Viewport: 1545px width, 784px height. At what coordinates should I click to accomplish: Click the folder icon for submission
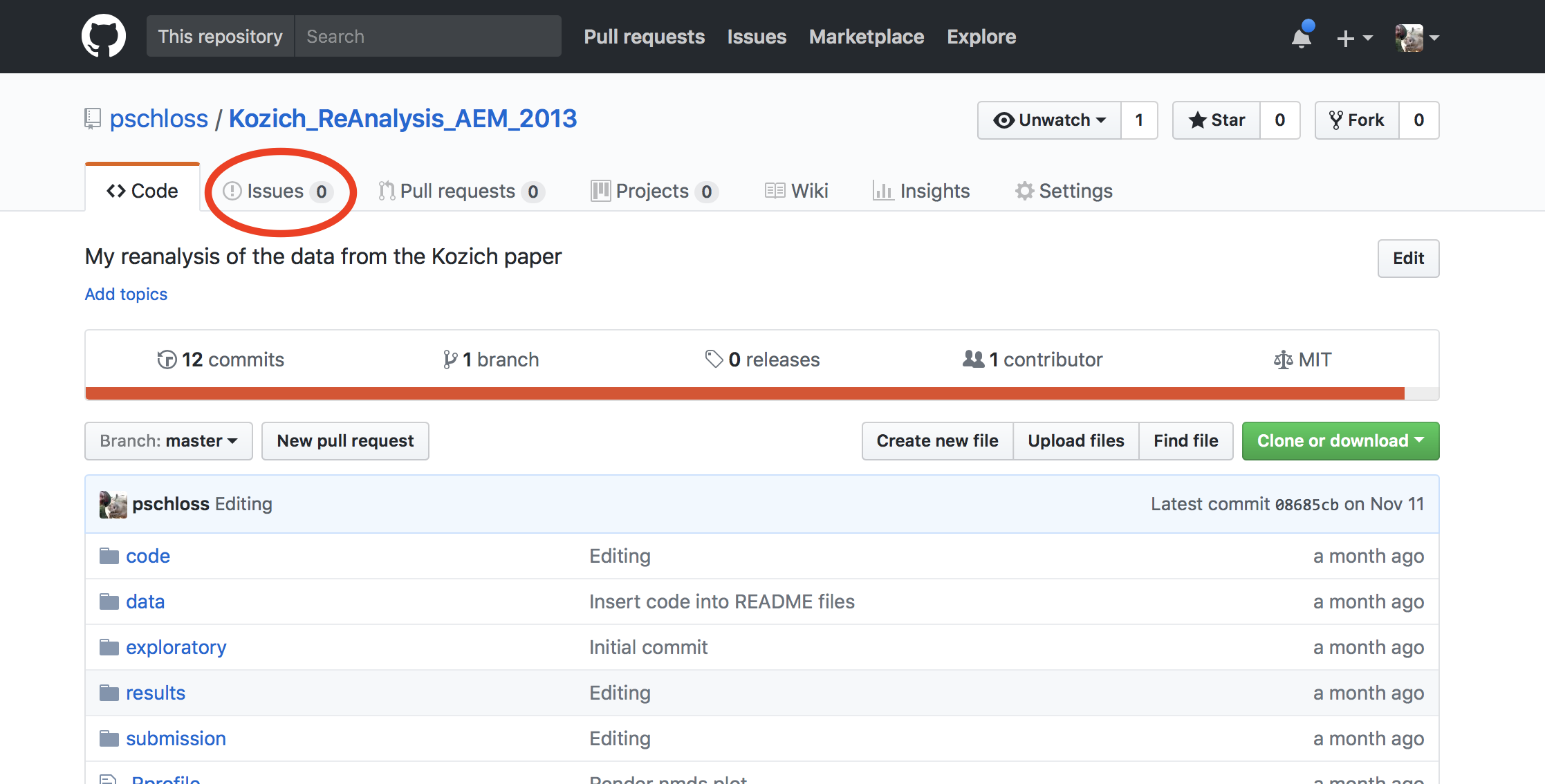109,738
